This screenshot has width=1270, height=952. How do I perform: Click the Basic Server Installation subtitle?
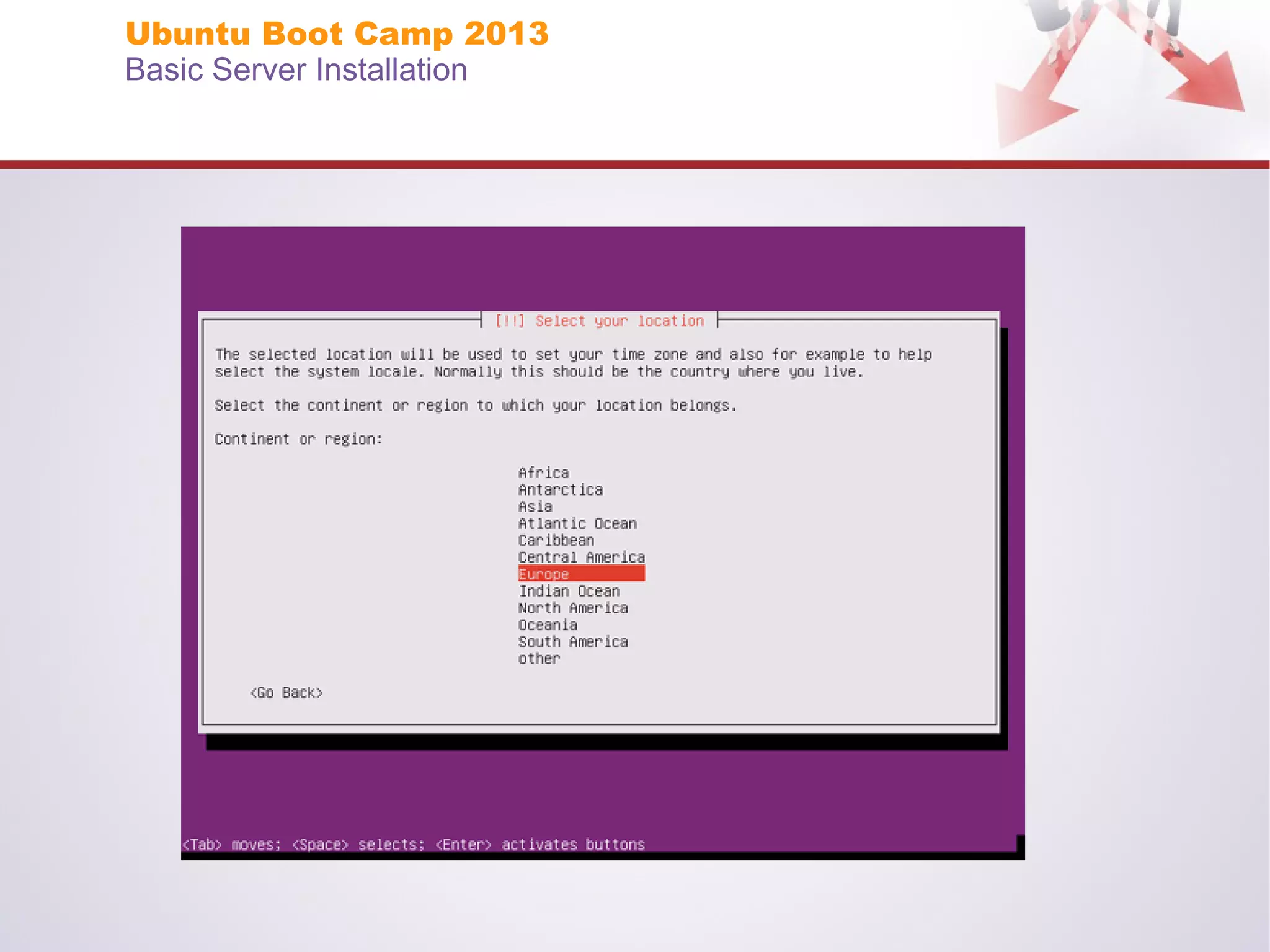(296, 69)
